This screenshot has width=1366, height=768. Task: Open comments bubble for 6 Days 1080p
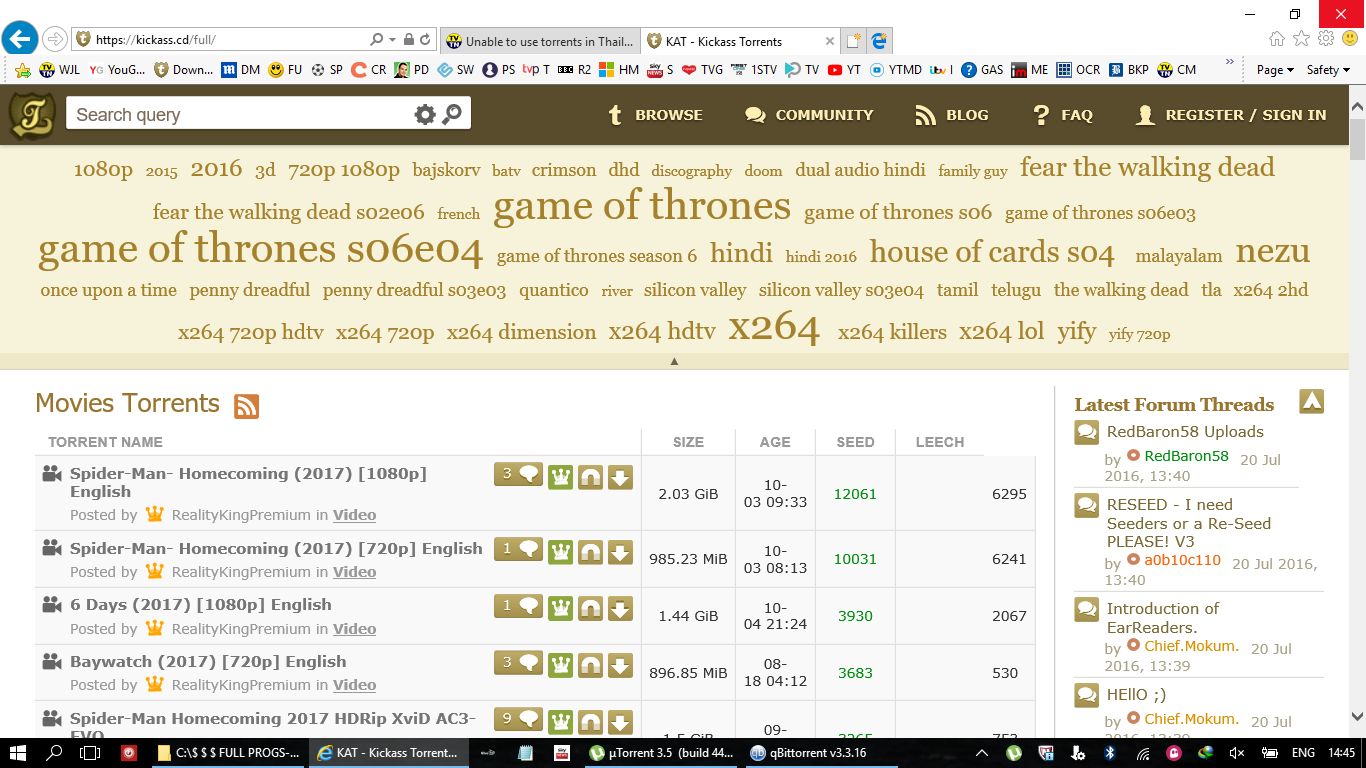tap(518, 605)
